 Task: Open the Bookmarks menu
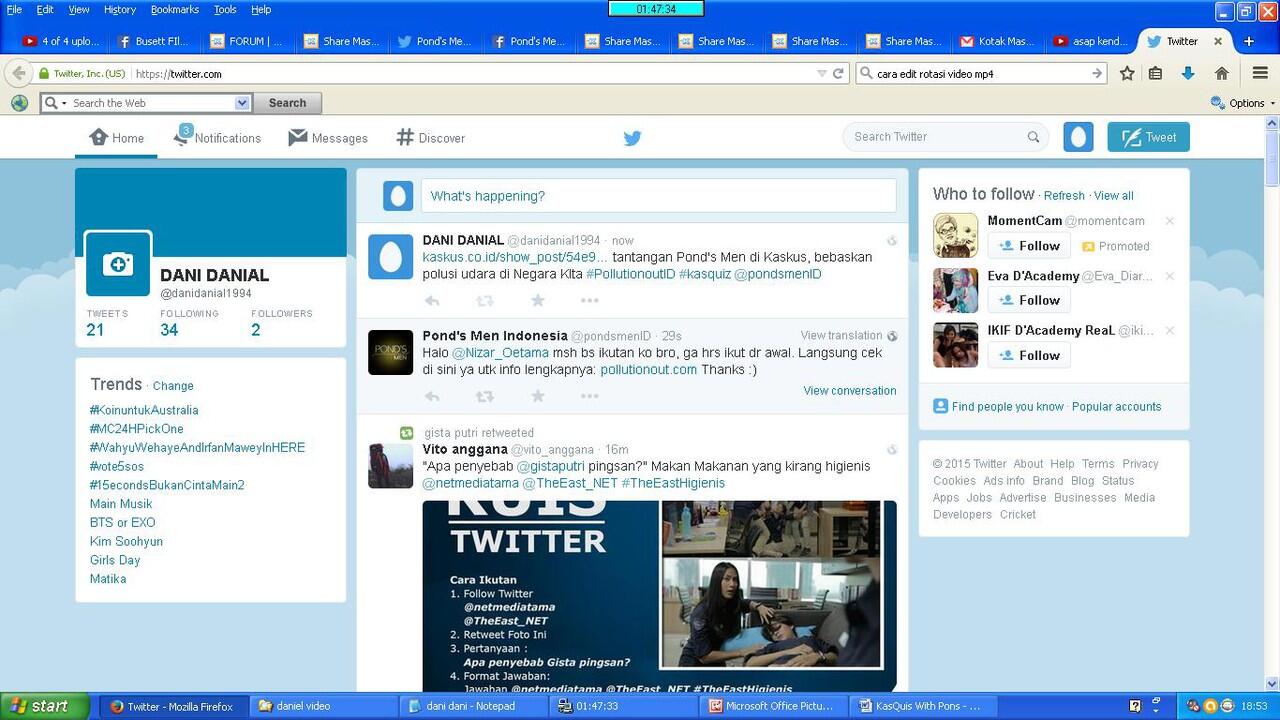point(175,9)
